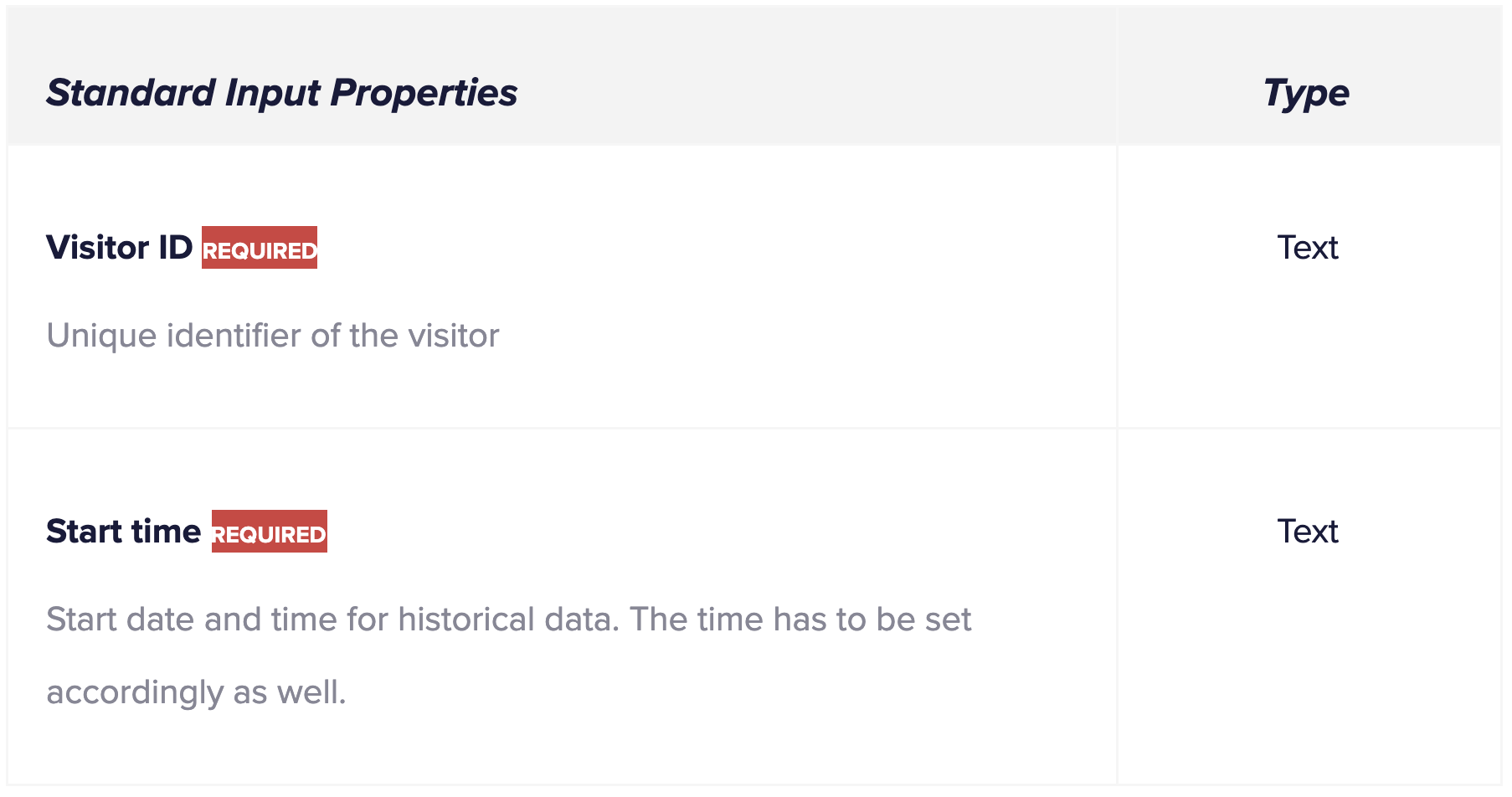
Task: Click the Type column header
Action: coord(1306,93)
